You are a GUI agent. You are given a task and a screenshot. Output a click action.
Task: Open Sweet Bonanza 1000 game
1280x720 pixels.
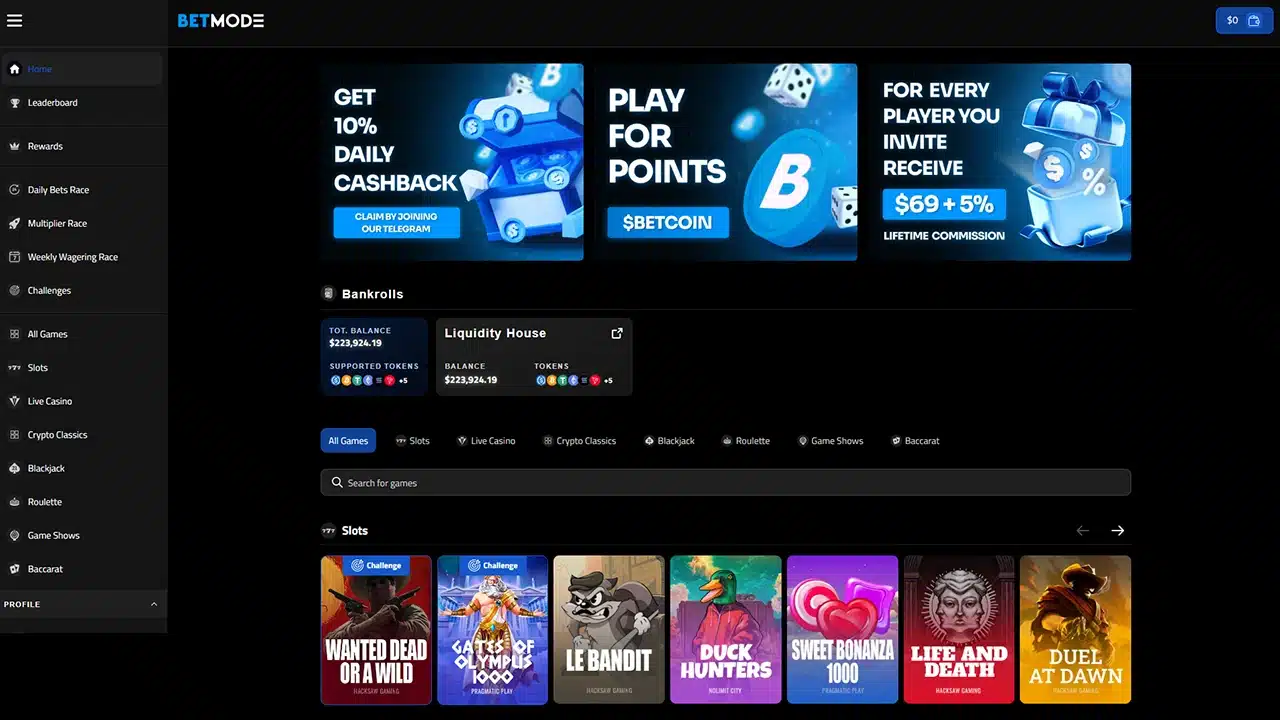click(x=843, y=630)
